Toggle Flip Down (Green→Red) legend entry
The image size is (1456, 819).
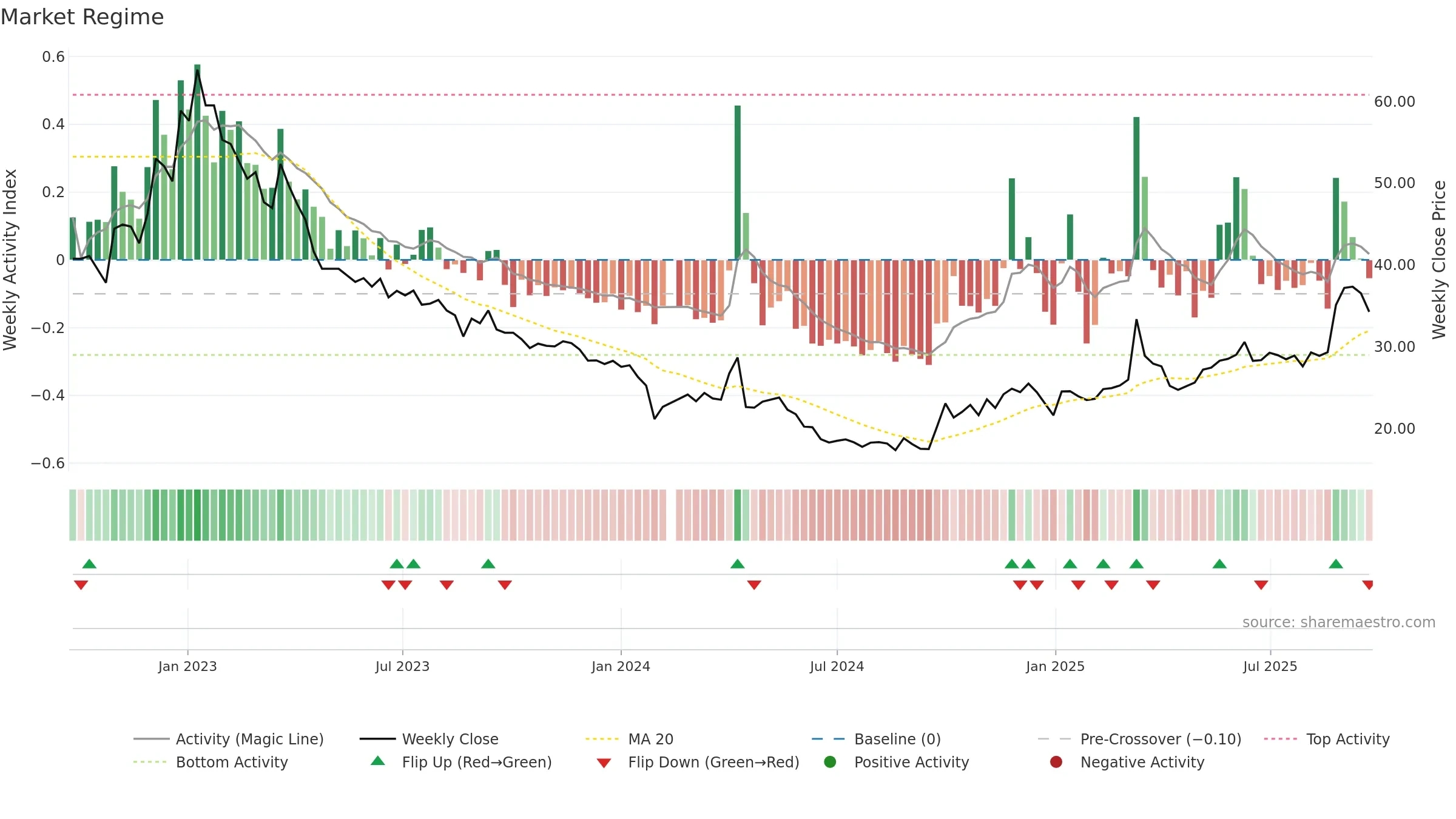pyautogui.click(x=698, y=762)
